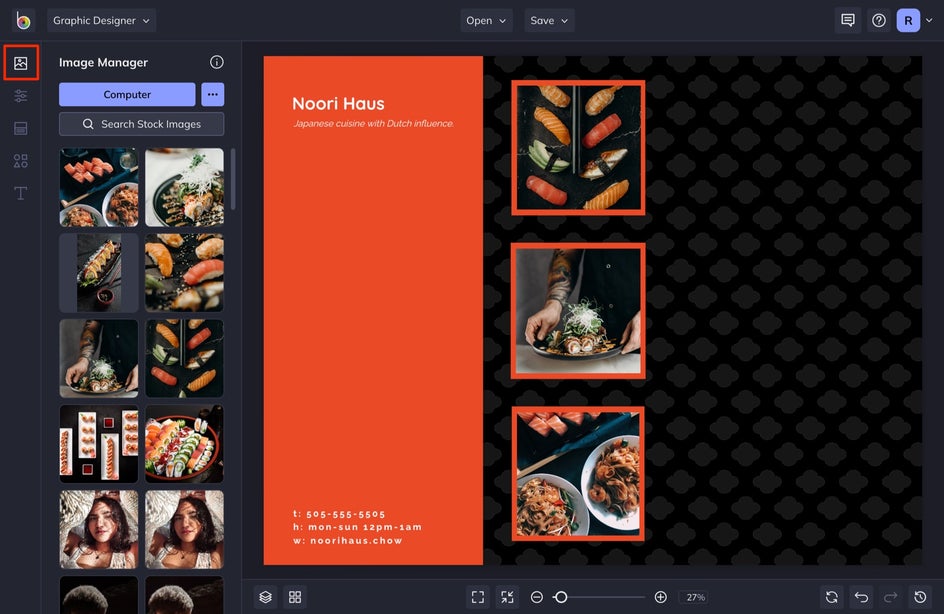
Task: Adjust the zoom slider handle
Action: [x=560, y=597]
